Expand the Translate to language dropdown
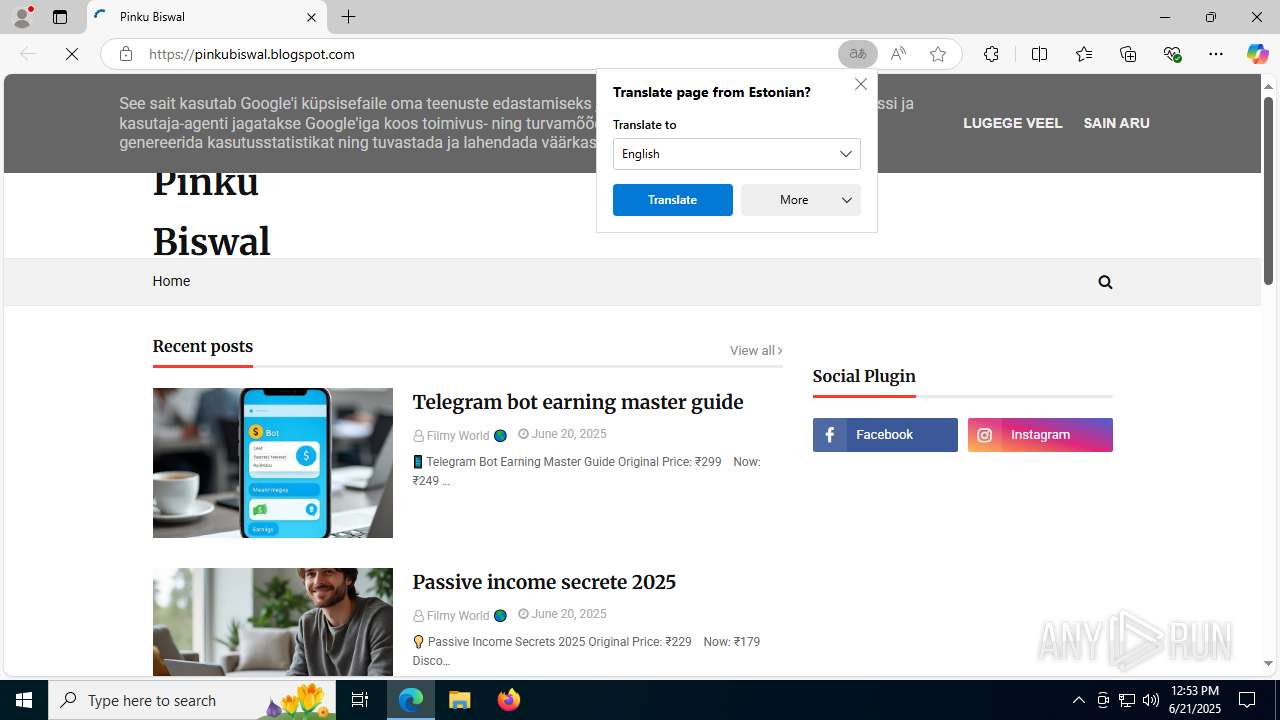Viewport: 1280px width, 720px height. point(737,154)
